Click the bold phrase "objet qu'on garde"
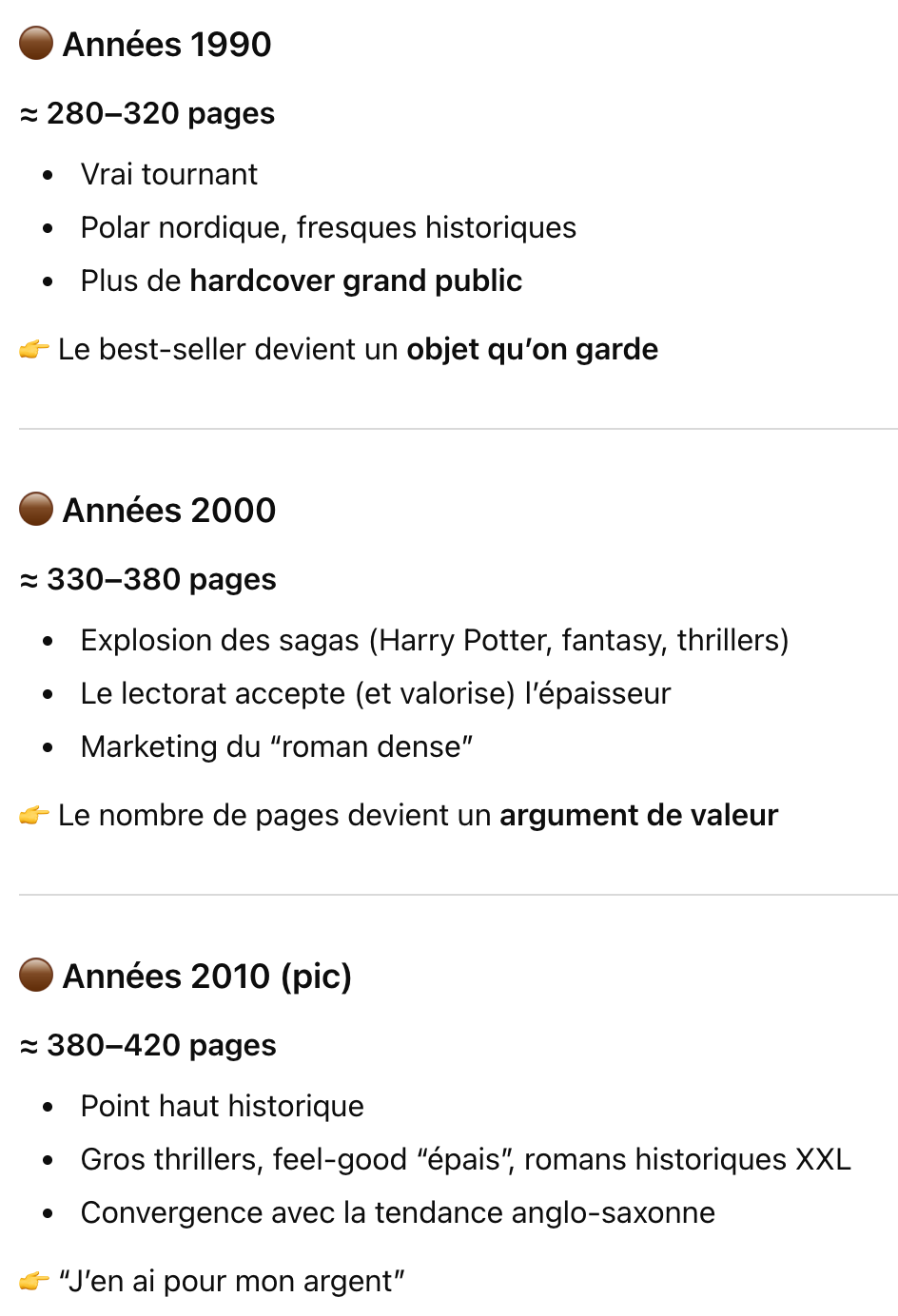The width and height of the screenshot is (898, 1316). pyautogui.click(x=532, y=350)
